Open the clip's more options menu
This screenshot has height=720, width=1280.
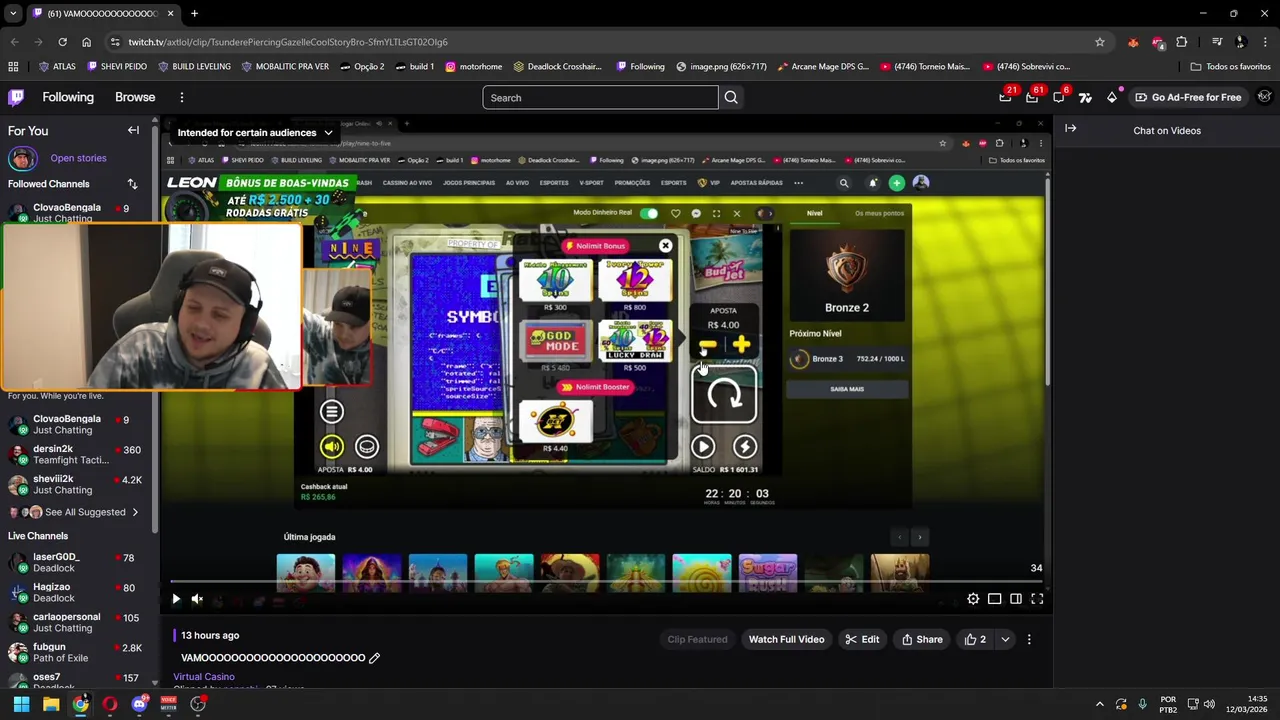coord(1028,639)
